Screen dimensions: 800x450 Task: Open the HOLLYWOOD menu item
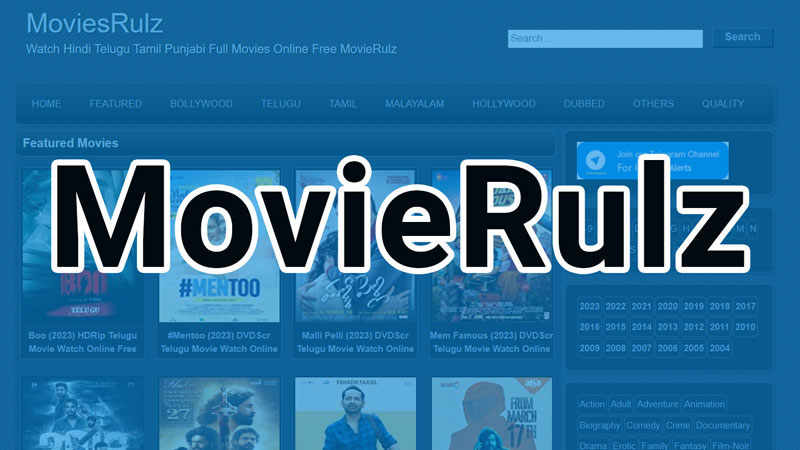(x=504, y=104)
